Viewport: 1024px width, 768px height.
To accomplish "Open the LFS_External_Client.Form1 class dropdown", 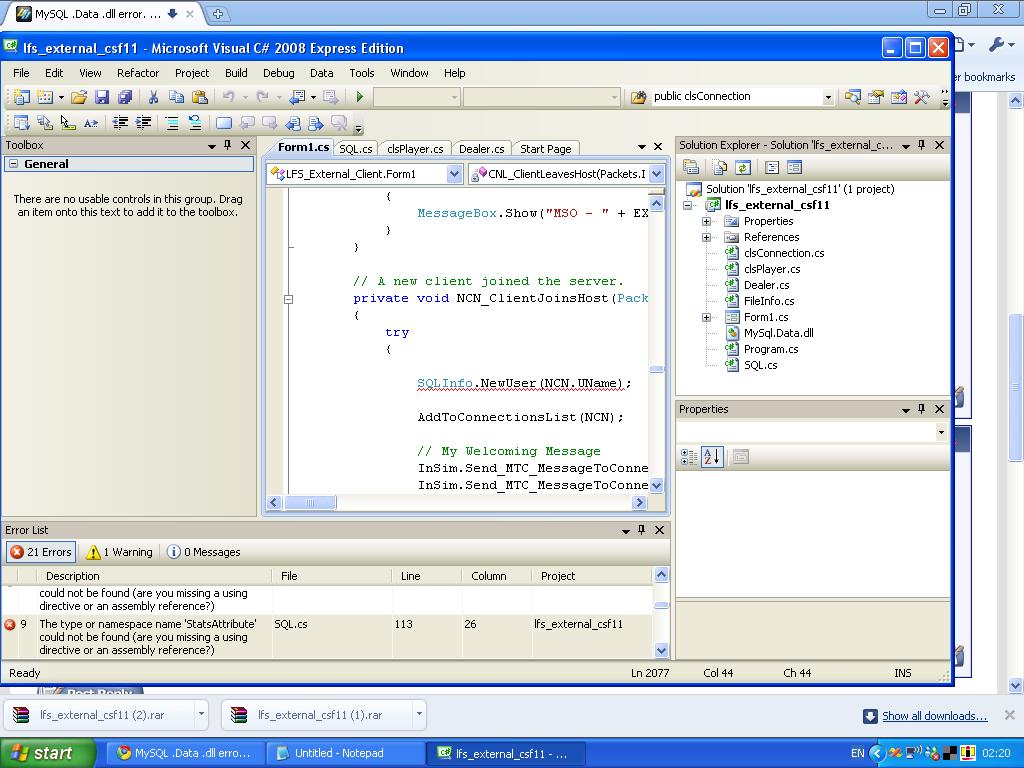I will [455, 174].
